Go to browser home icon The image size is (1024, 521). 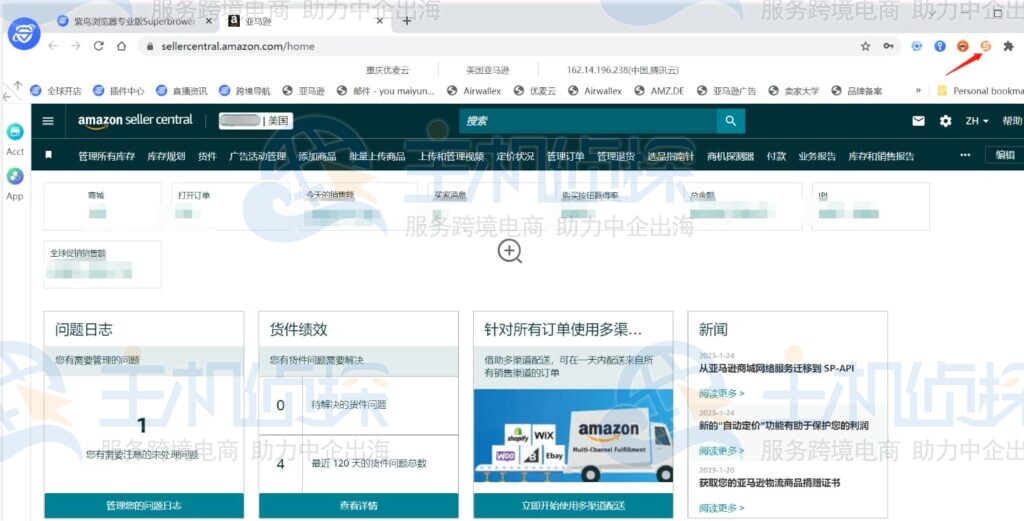[x=121, y=46]
